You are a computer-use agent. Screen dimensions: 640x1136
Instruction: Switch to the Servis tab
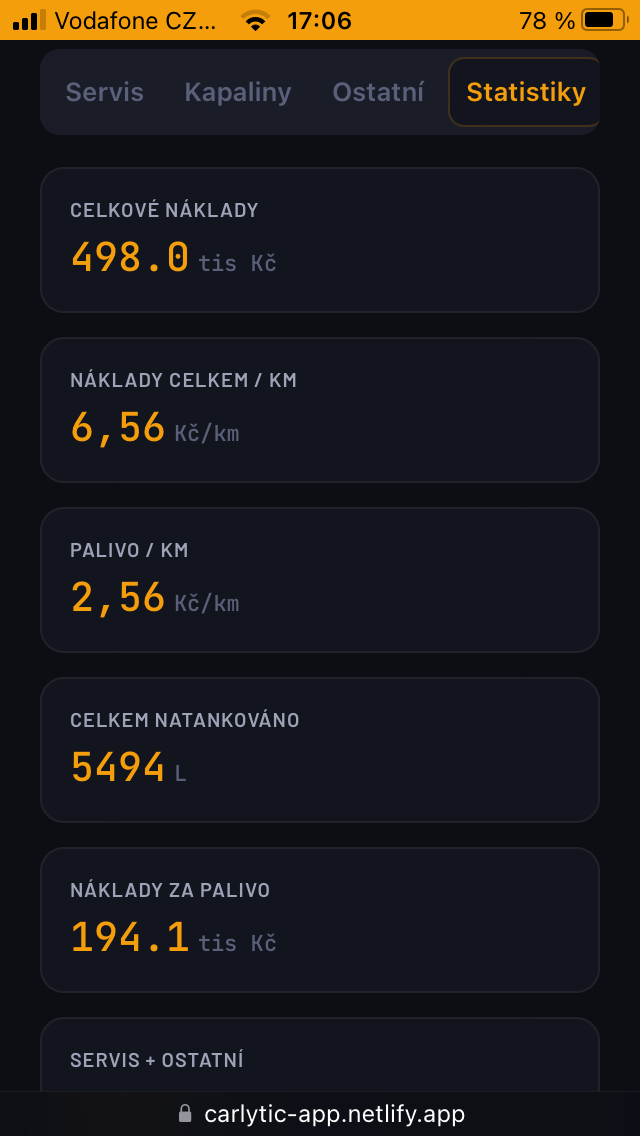(104, 93)
